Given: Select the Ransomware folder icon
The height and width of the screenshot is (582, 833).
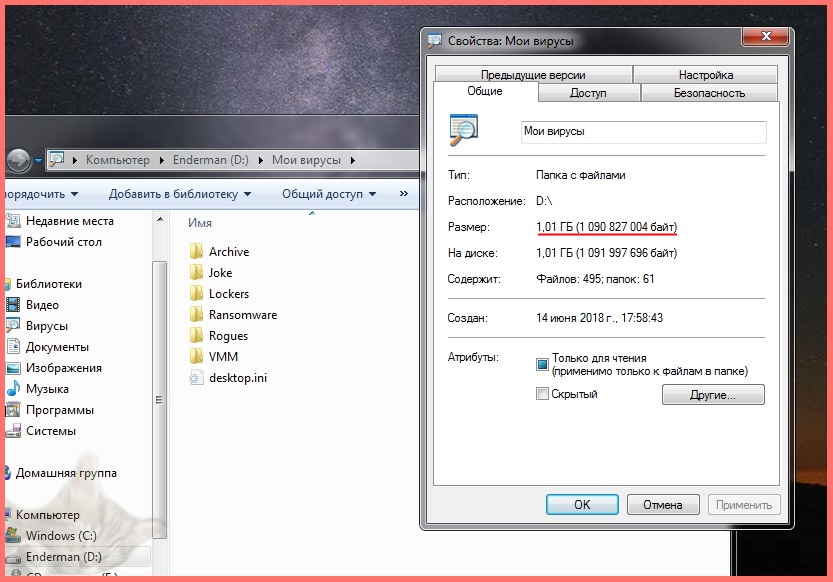Looking at the screenshot, I should [x=196, y=314].
